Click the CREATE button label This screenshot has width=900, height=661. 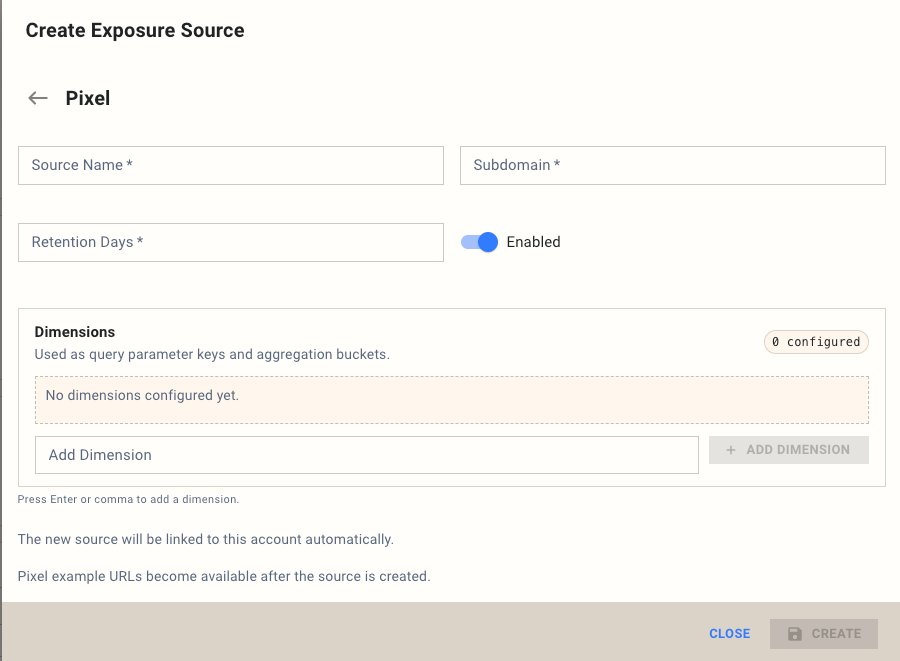click(x=836, y=634)
